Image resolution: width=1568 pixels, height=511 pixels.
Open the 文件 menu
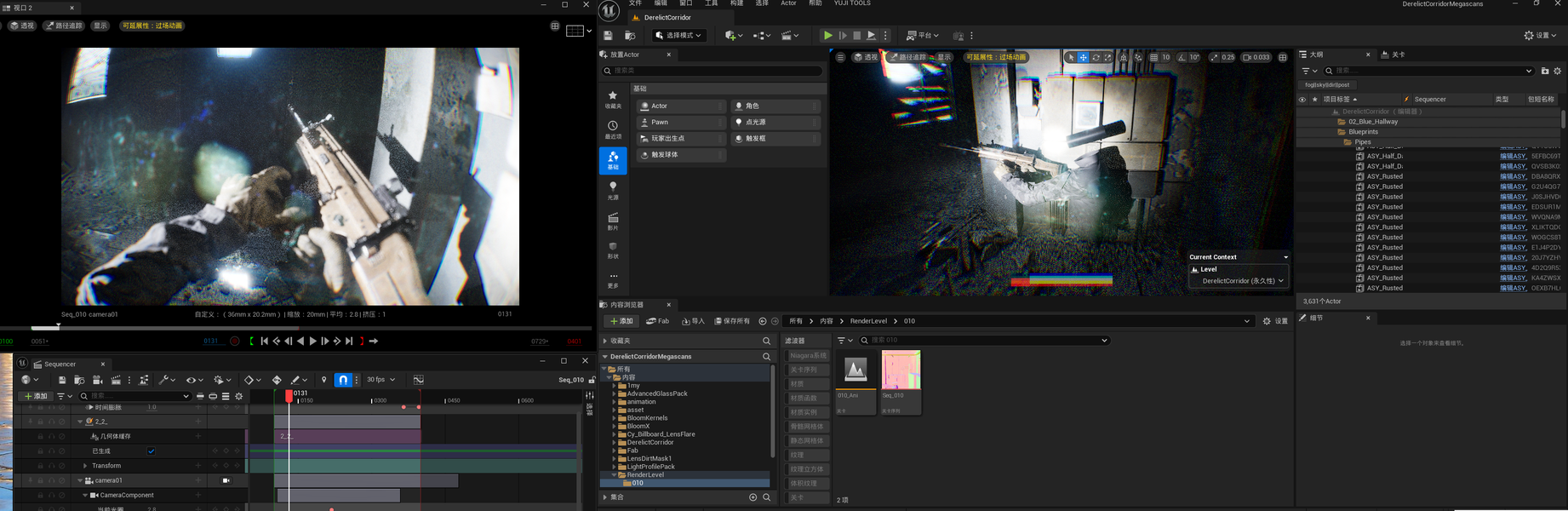point(636,3)
